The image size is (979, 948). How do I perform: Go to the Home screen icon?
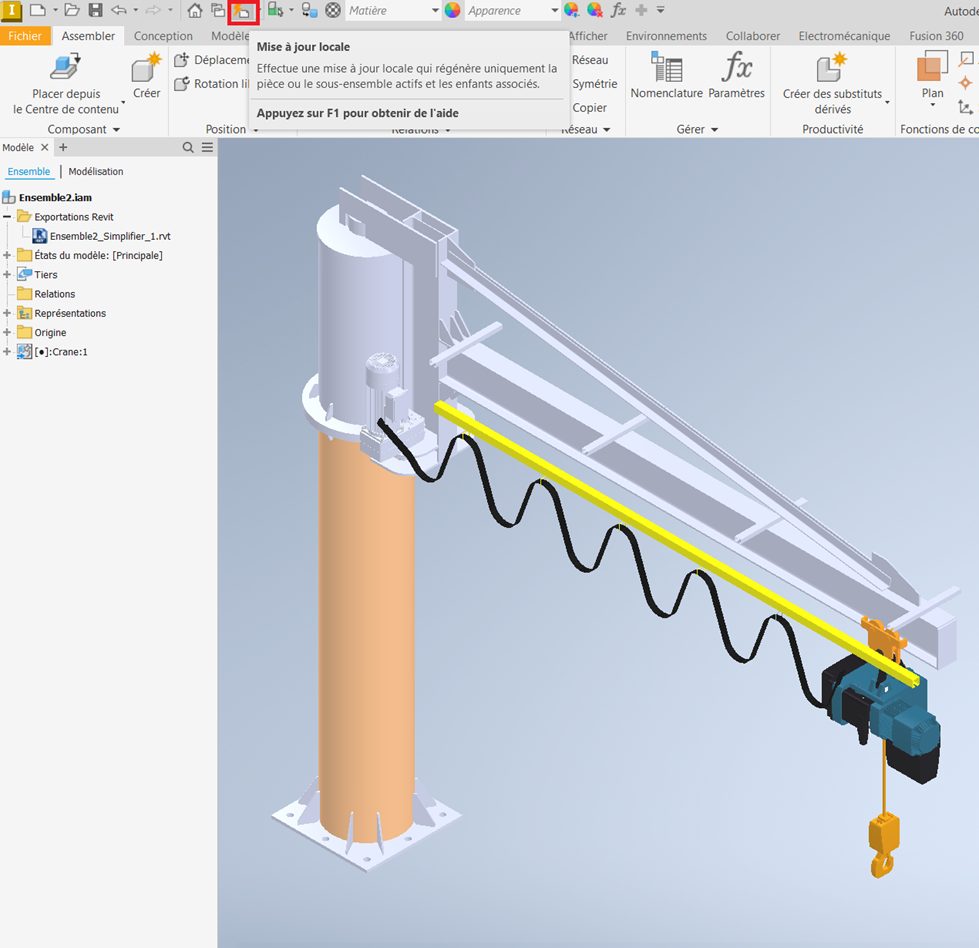coord(195,10)
